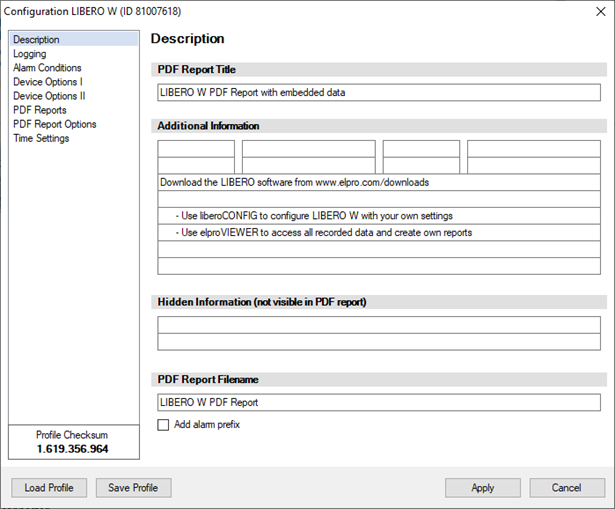The height and width of the screenshot is (509, 615).
Task: Open the Logging settings page
Action: [x=30, y=54]
